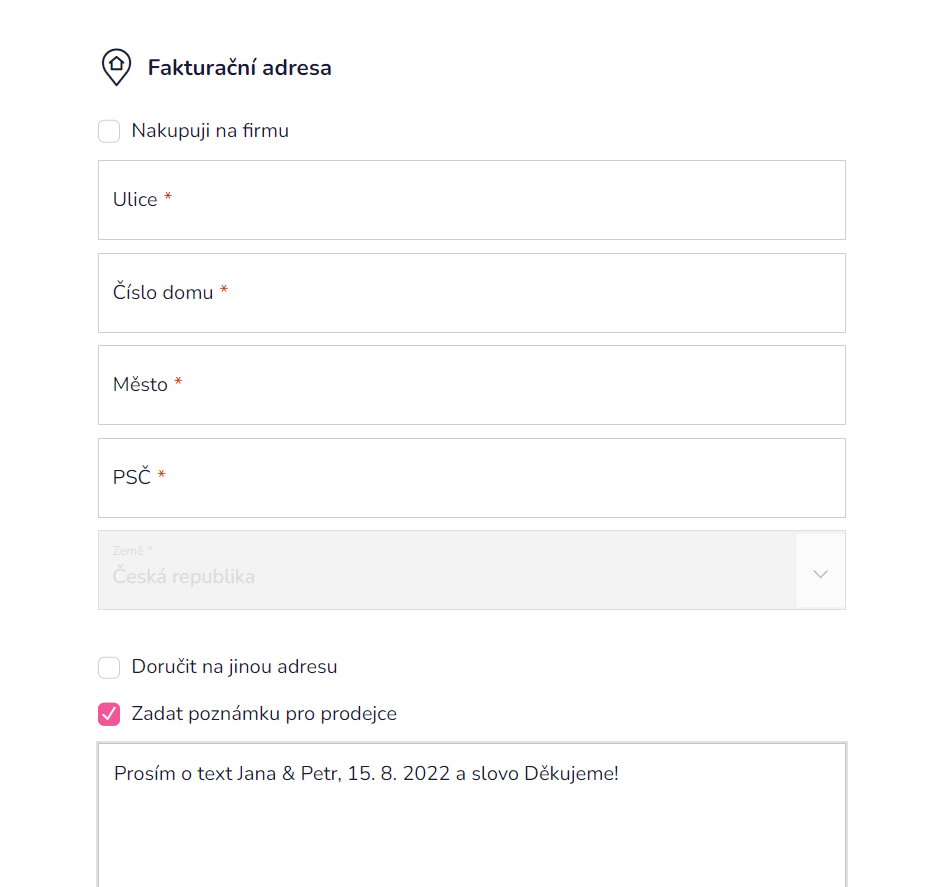
Task: Click the note text starting with Prosím
Action: click(366, 773)
